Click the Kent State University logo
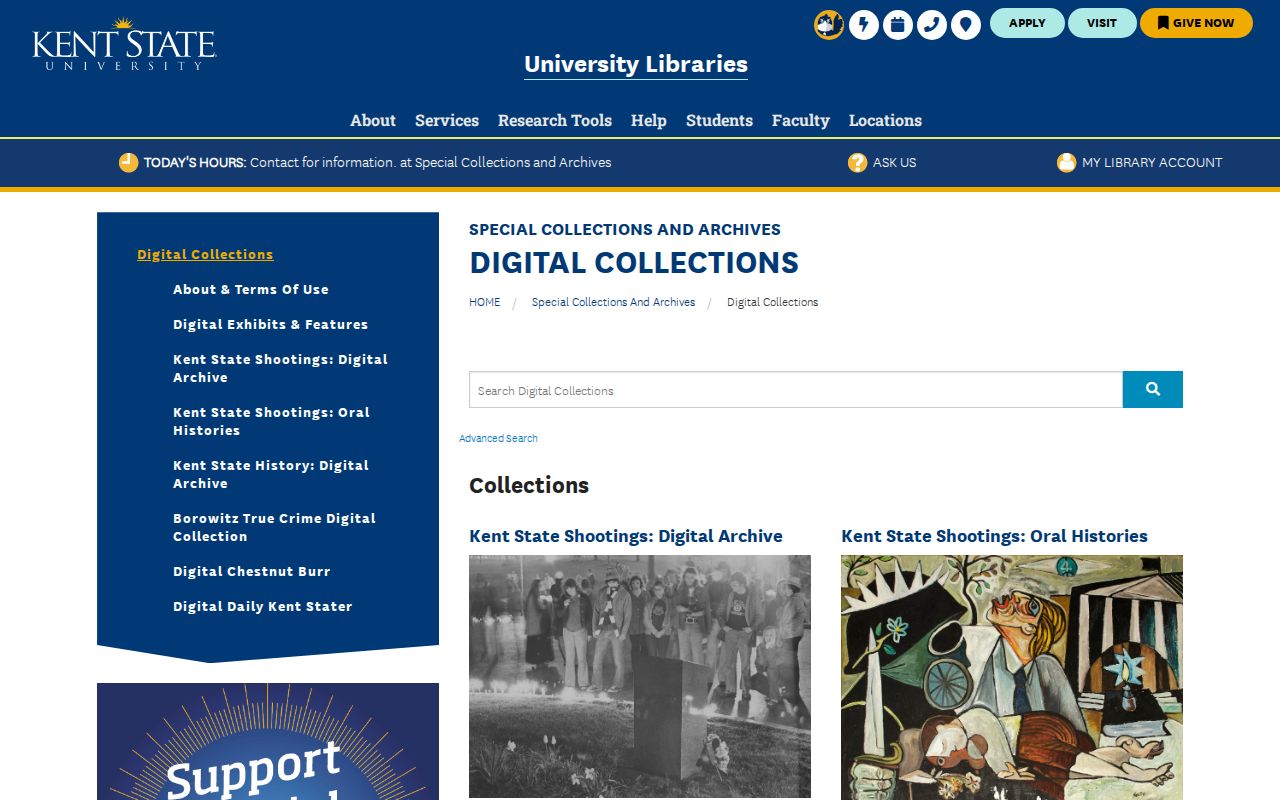The height and width of the screenshot is (800, 1280). pos(124,44)
